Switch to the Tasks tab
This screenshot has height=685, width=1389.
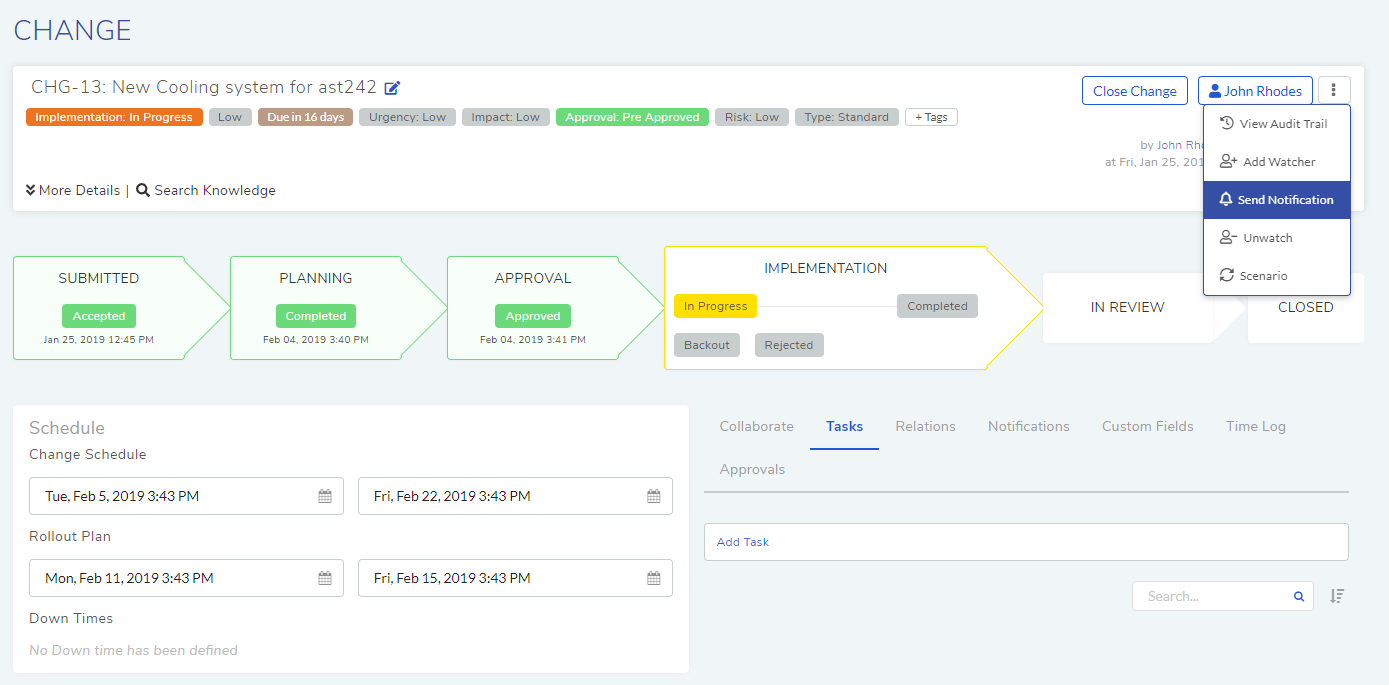tap(844, 426)
